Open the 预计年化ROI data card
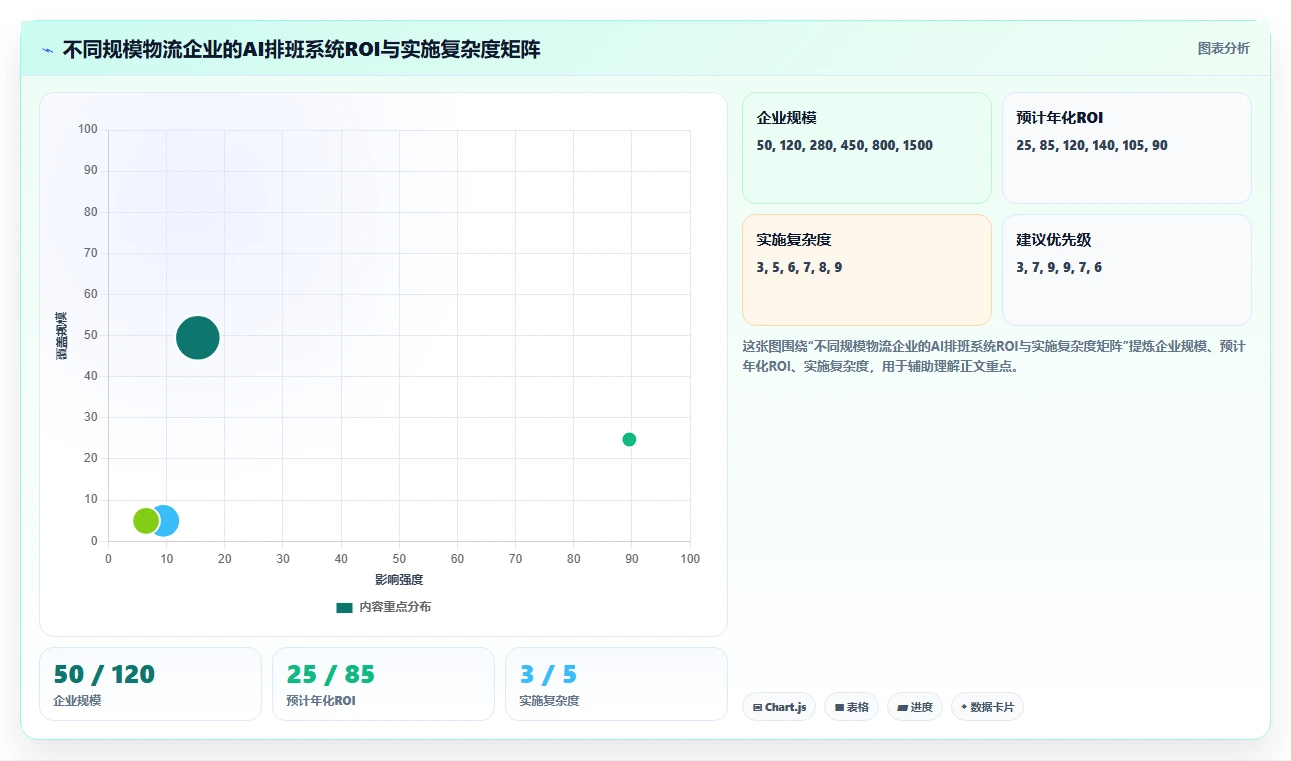The height and width of the screenshot is (761, 1291). coord(1126,148)
